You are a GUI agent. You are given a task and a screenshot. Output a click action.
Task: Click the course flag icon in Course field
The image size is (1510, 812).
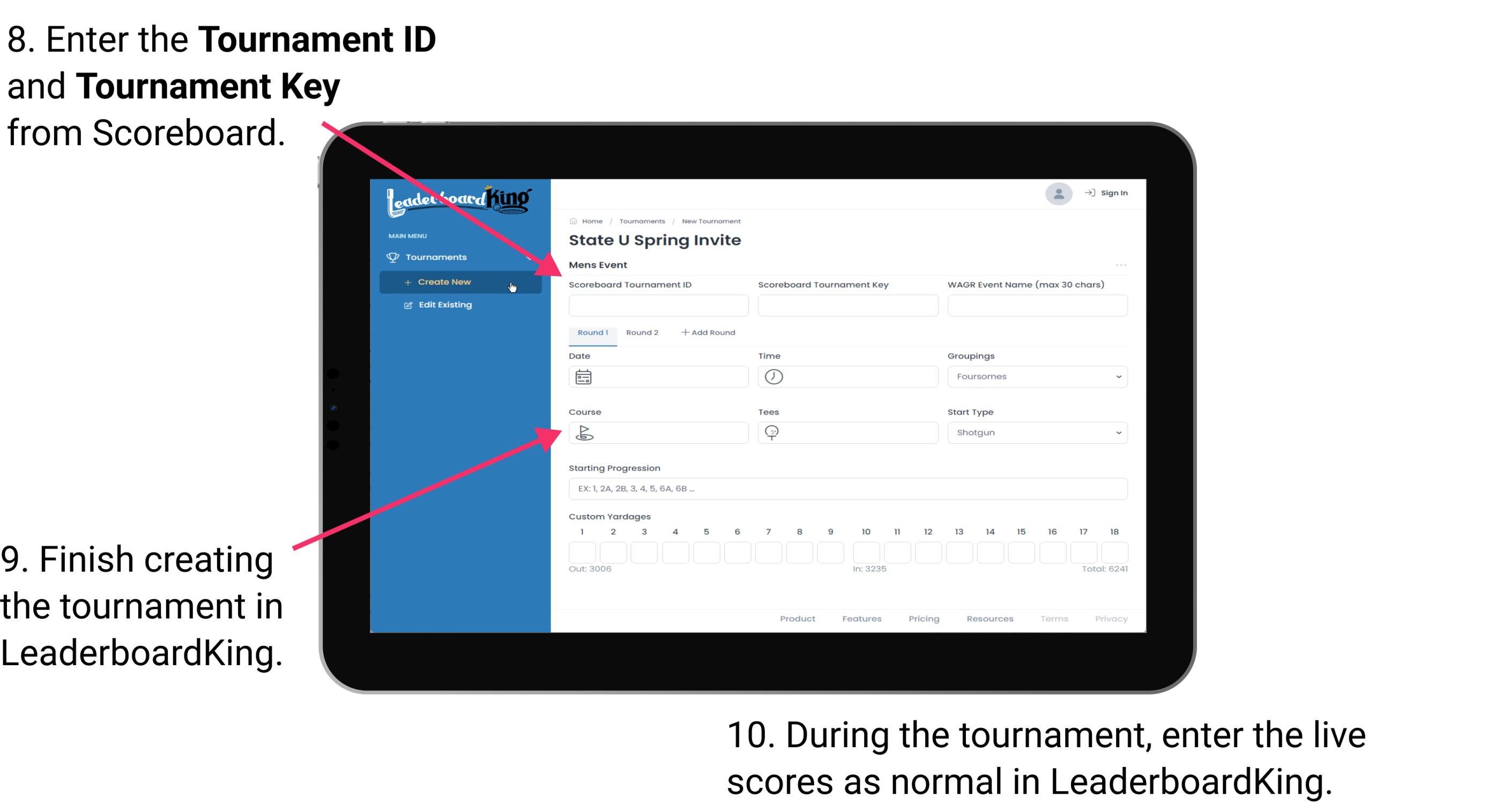585,432
